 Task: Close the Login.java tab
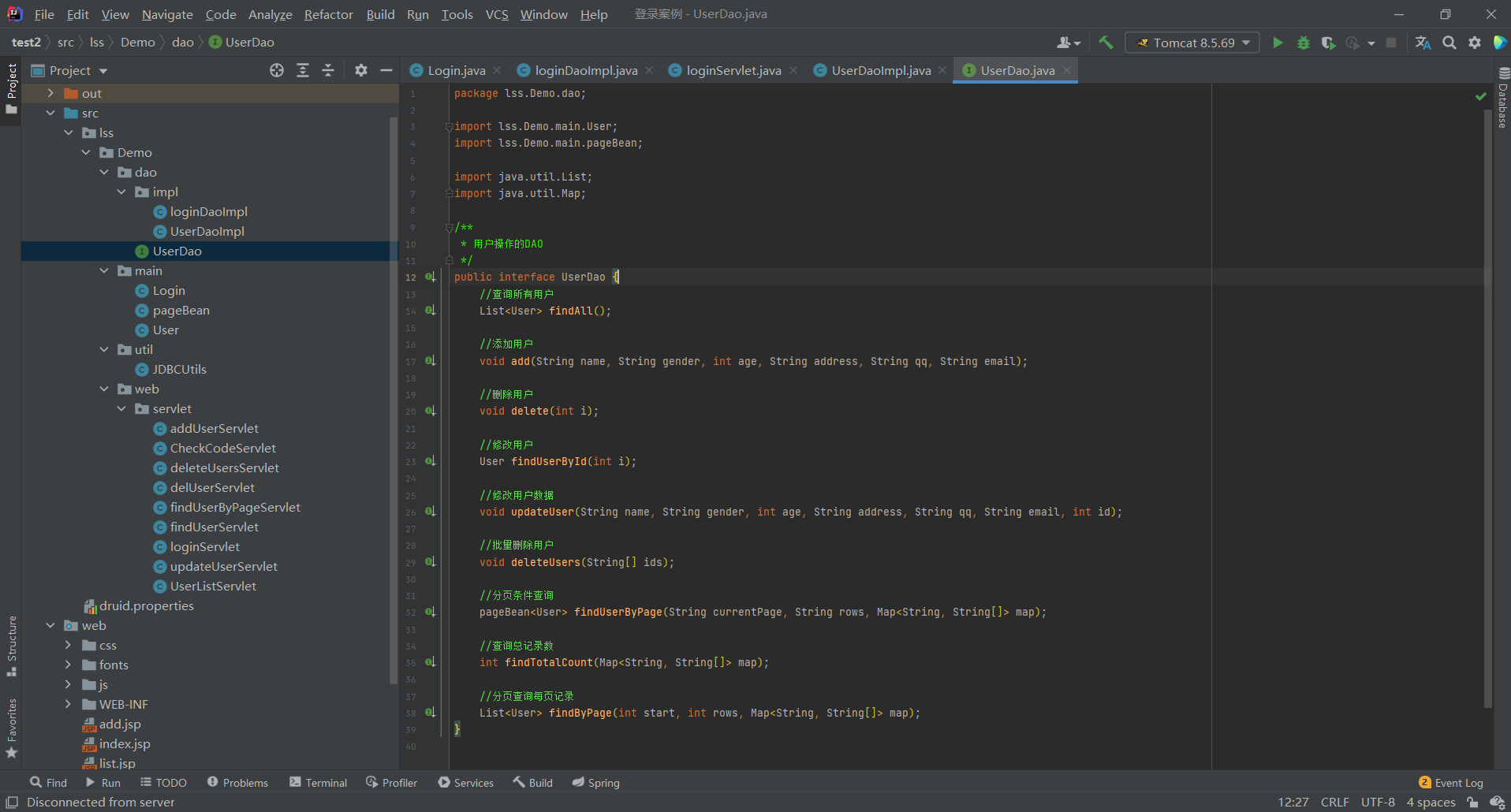click(497, 70)
